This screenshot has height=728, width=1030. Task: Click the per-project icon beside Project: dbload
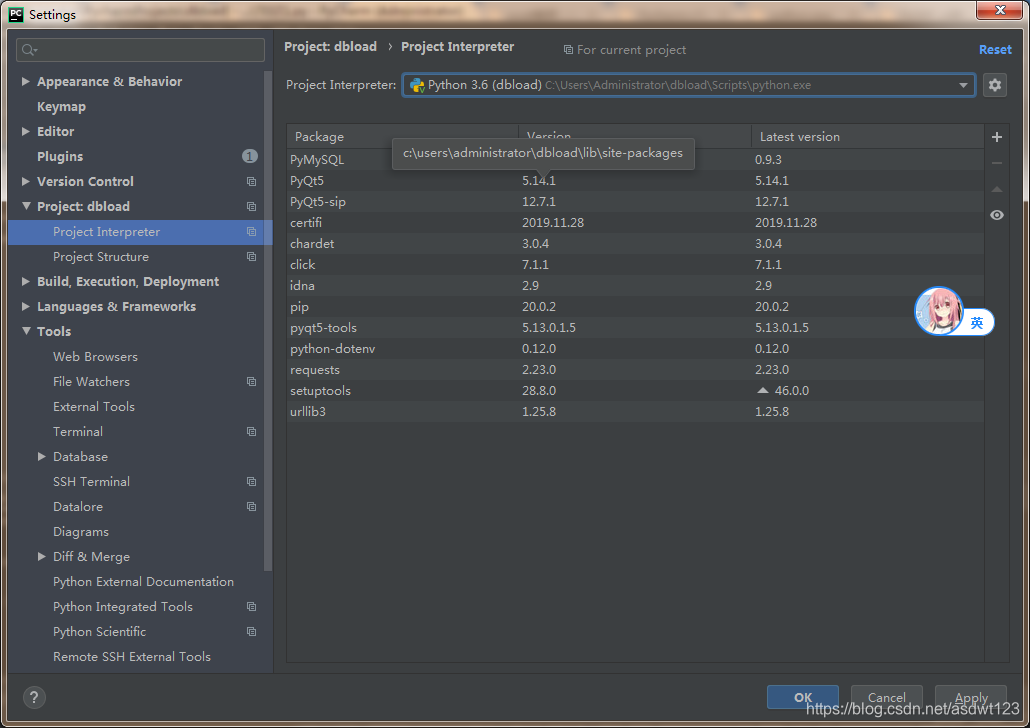251,206
